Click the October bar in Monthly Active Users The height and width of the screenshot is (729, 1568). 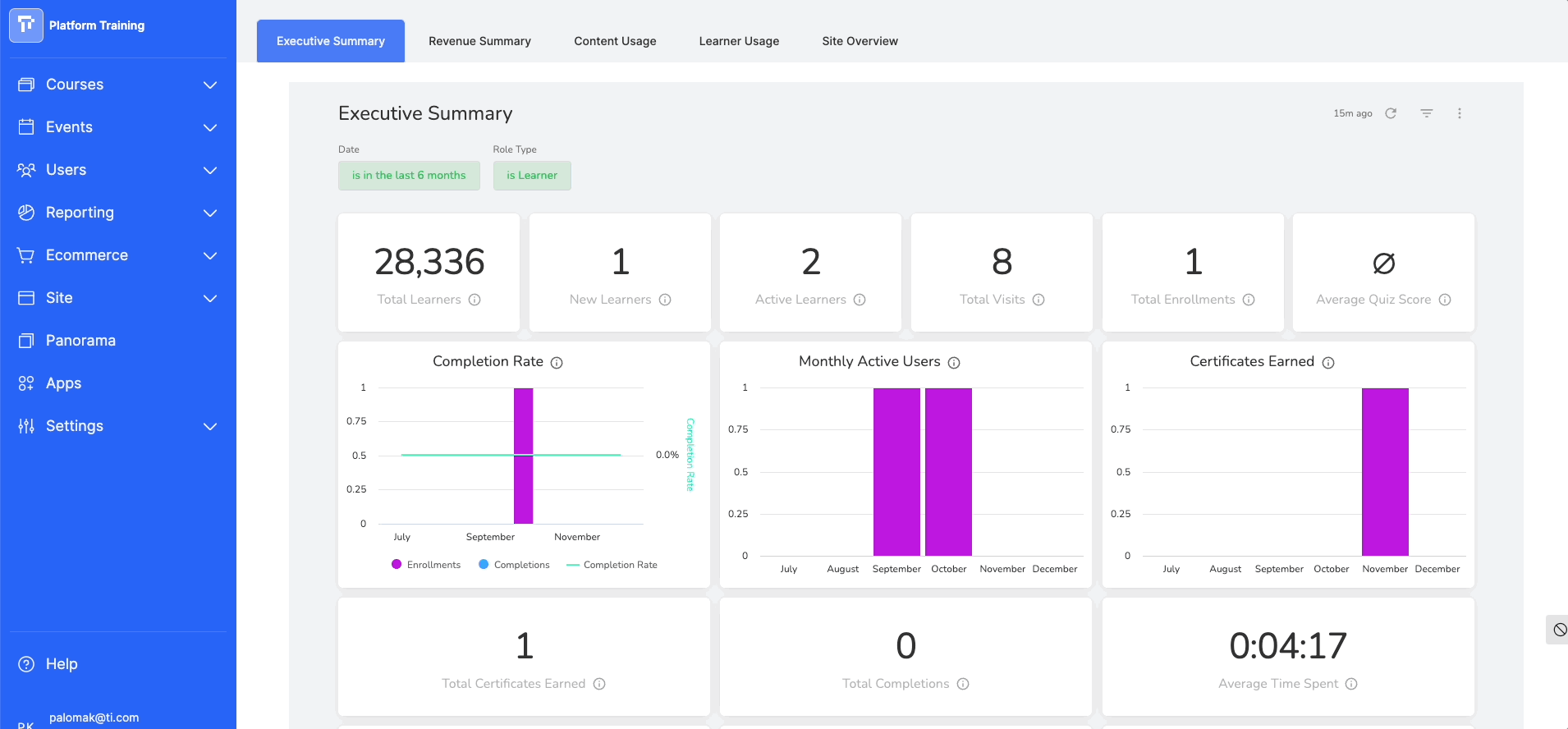[x=948, y=472]
